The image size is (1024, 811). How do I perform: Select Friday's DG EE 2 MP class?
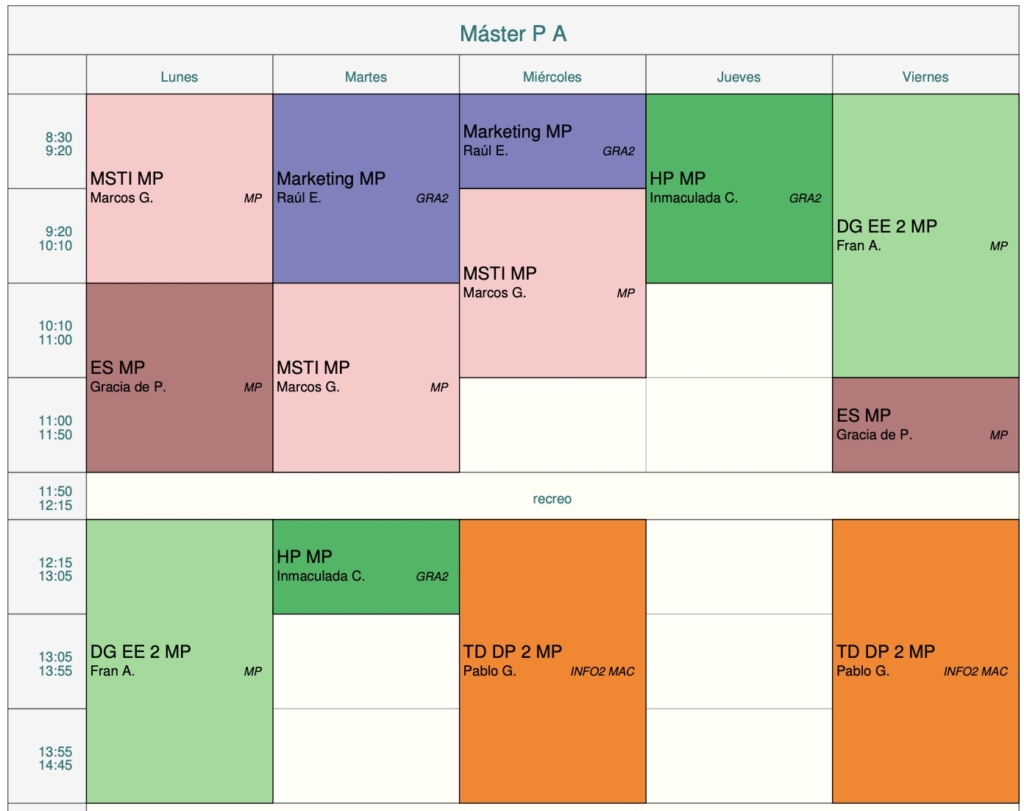(925, 235)
